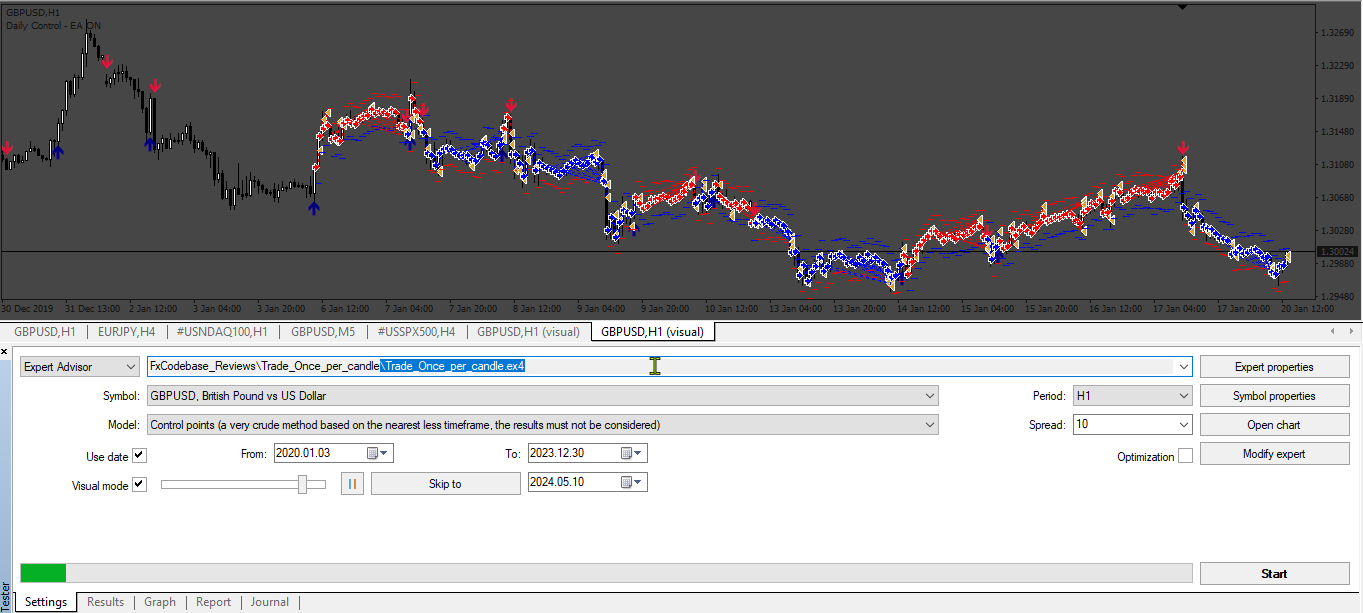Switch to the GBPUSD,M5 chart tab
1363x613 pixels.
(x=323, y=332)
